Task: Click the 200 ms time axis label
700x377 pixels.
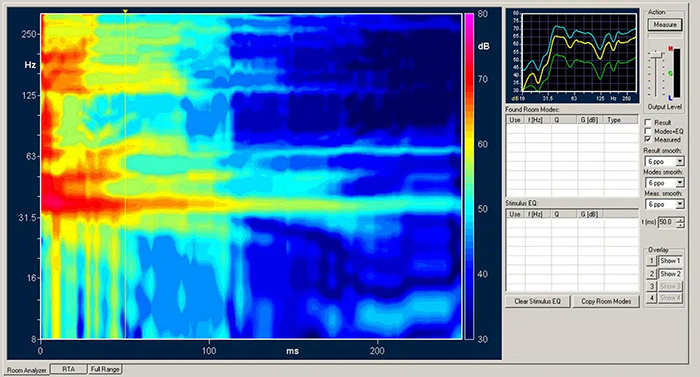Action: pyautogui.click(x=377, y=351)
